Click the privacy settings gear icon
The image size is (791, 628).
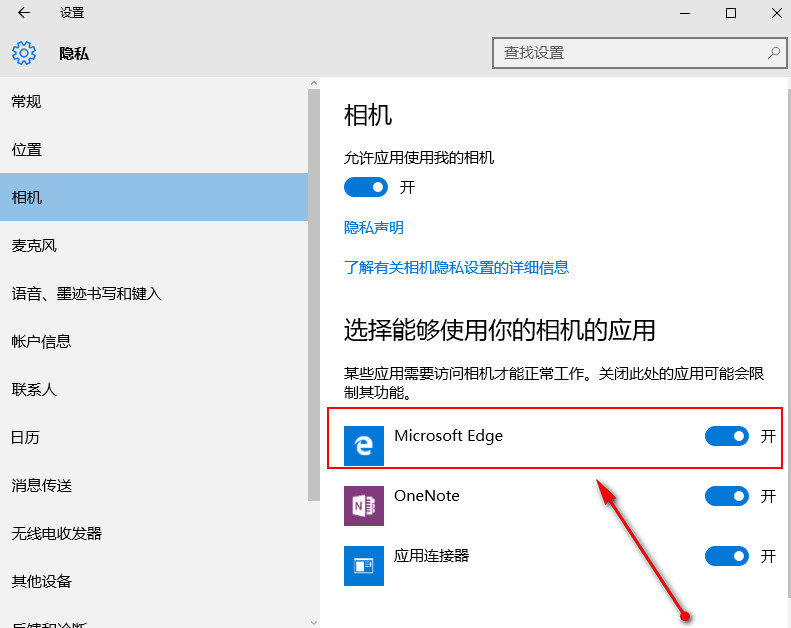[24, 53]
